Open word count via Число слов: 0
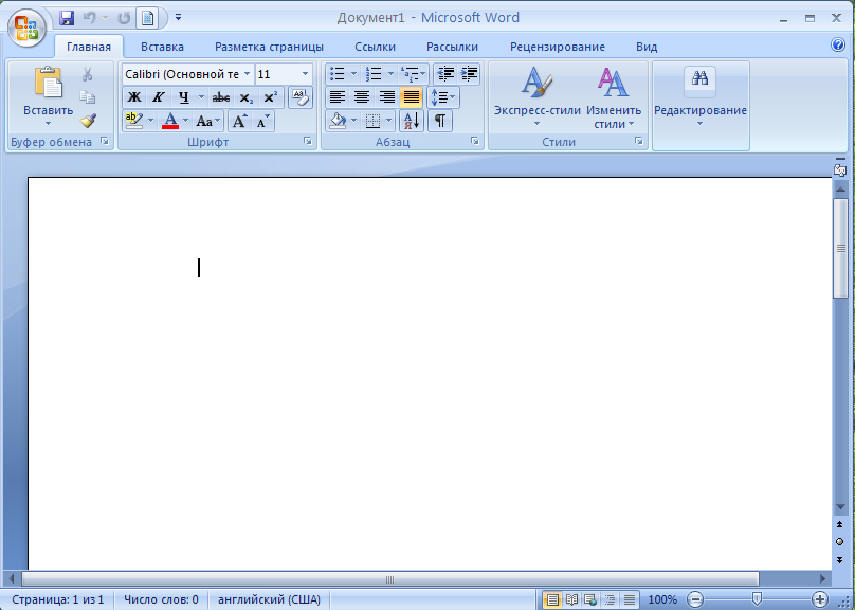855x610 pixels. point(161,600)
